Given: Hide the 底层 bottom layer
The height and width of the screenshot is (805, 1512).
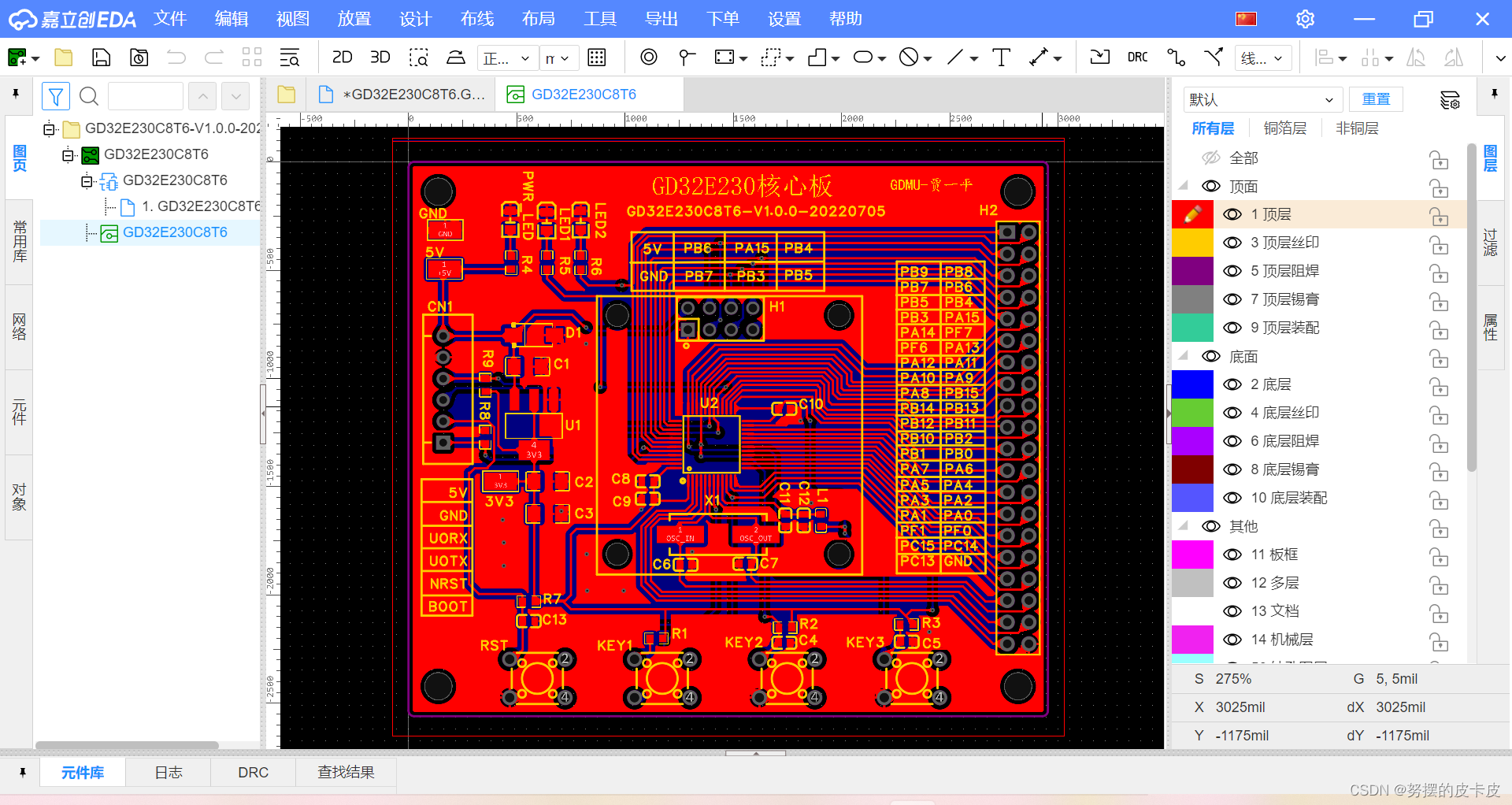Looking at the screenshot, I should pyautogui.click(x=1232, y=384).
